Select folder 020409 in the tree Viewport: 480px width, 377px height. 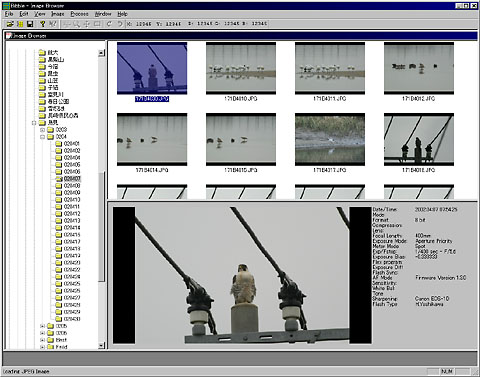coord(72,193)
